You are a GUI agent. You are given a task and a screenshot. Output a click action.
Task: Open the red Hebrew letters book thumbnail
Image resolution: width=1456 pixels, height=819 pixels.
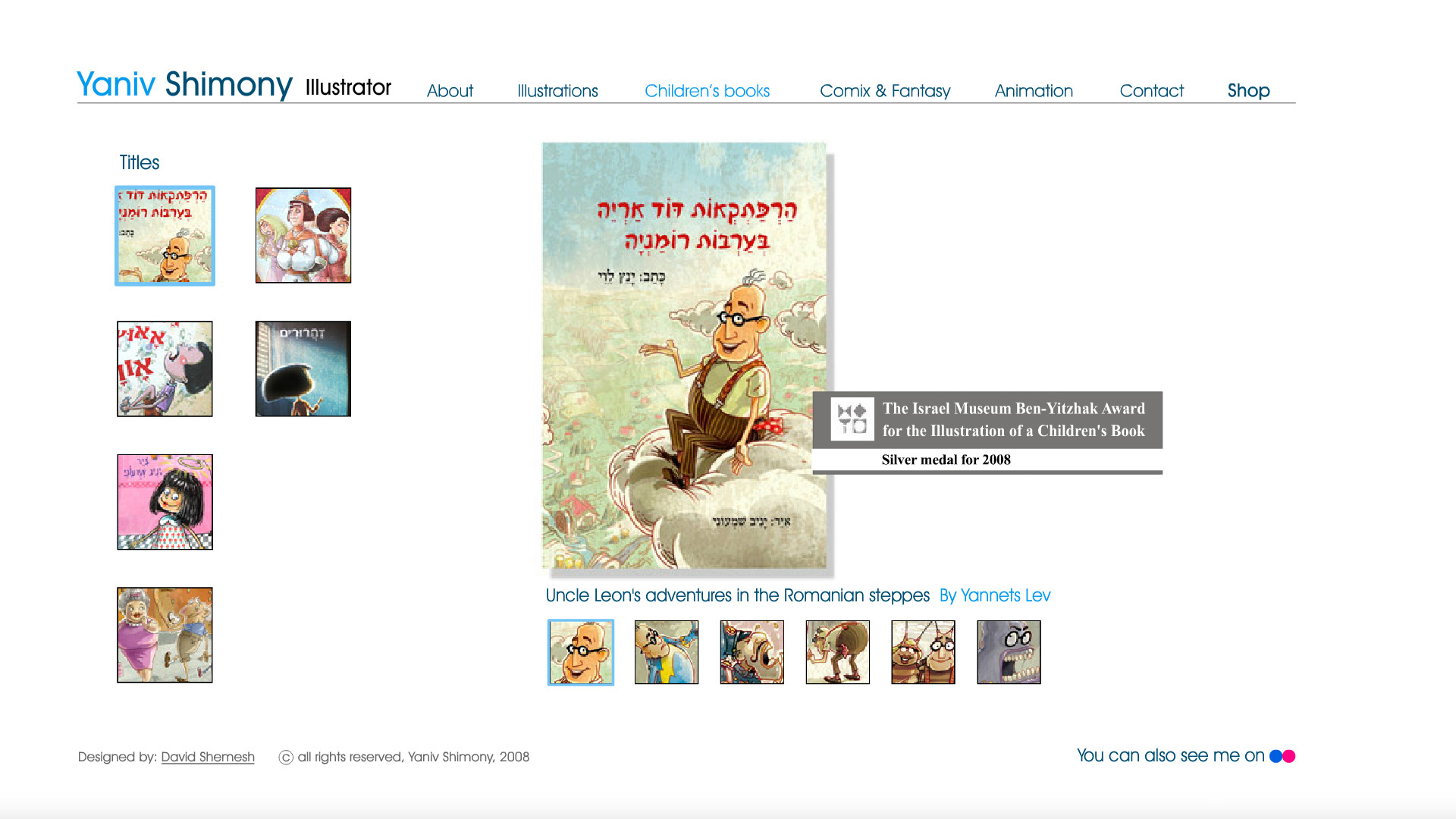[165, 369]
